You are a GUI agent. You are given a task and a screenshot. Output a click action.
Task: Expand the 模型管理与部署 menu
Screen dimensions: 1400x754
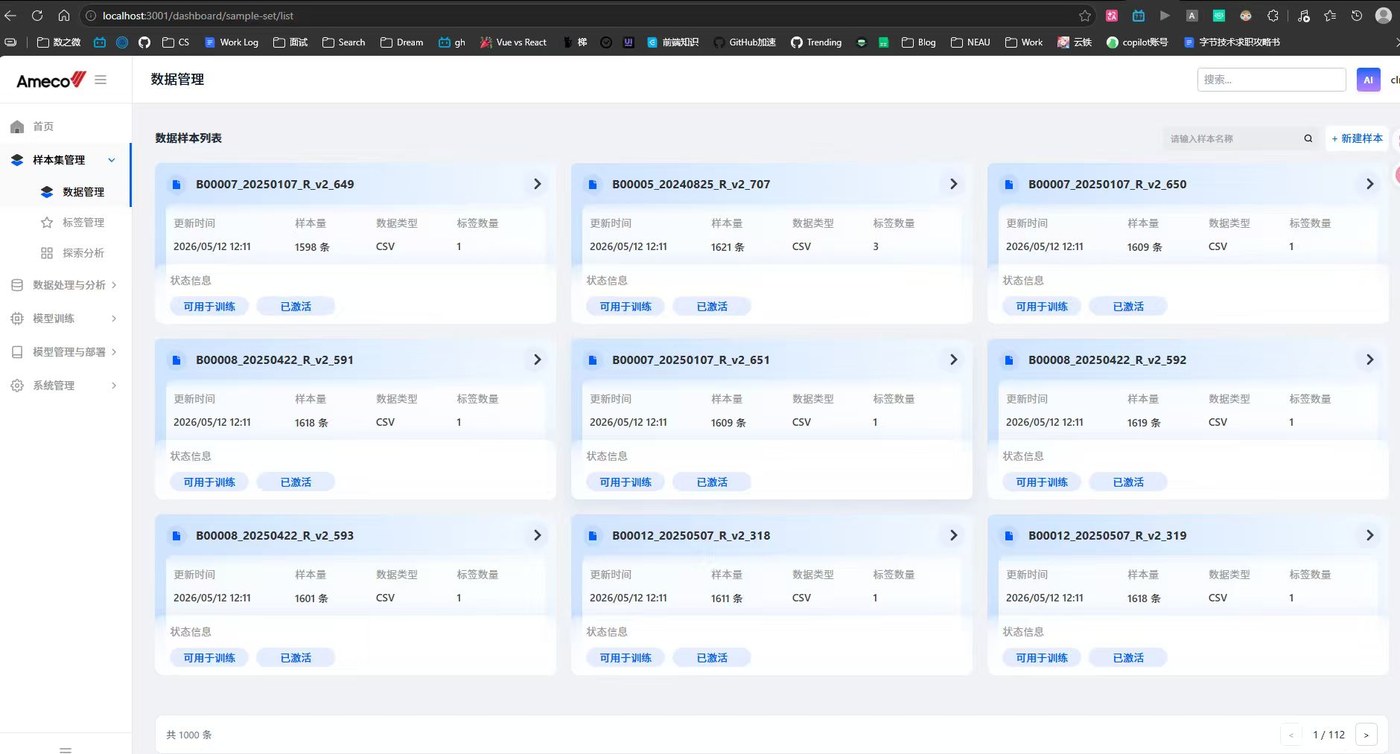[65, 352]
